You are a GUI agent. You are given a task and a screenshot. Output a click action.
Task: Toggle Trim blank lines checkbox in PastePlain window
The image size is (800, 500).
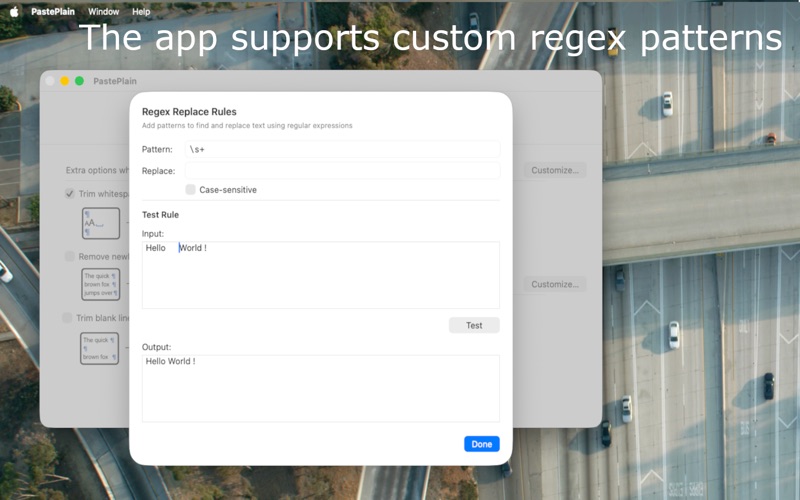[x=67, y=318]
